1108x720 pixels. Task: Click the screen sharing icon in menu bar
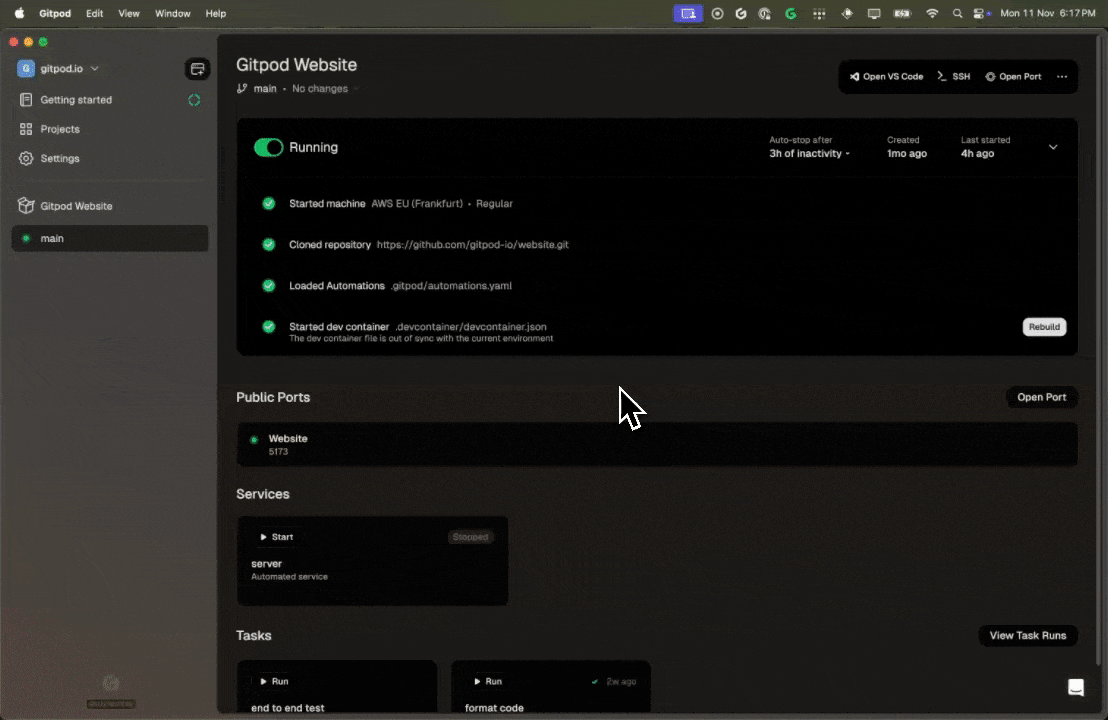tap(688, 13)
